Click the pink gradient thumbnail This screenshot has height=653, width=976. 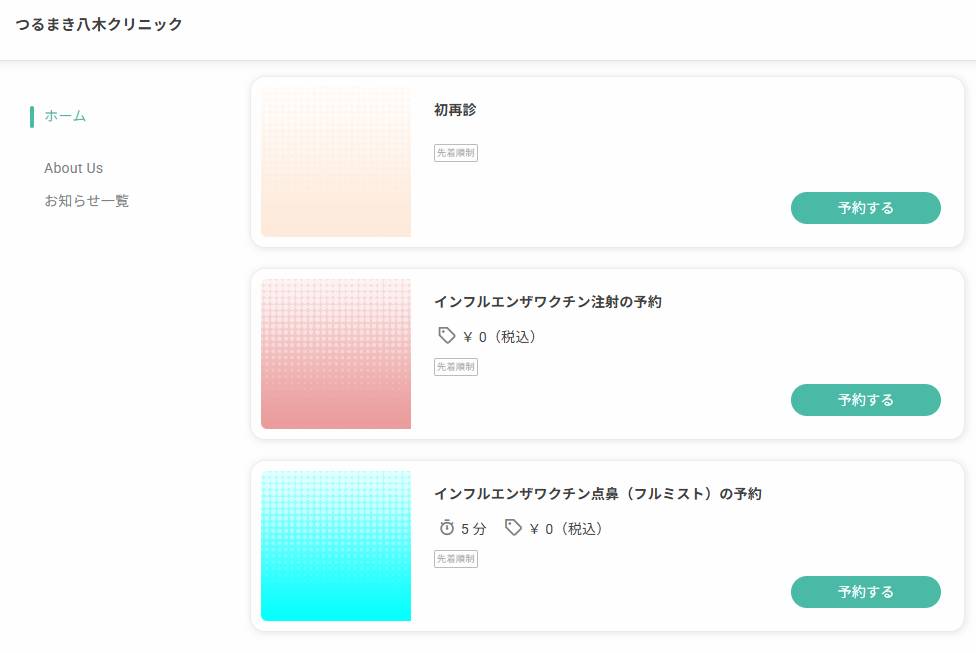tap(336, 354)
